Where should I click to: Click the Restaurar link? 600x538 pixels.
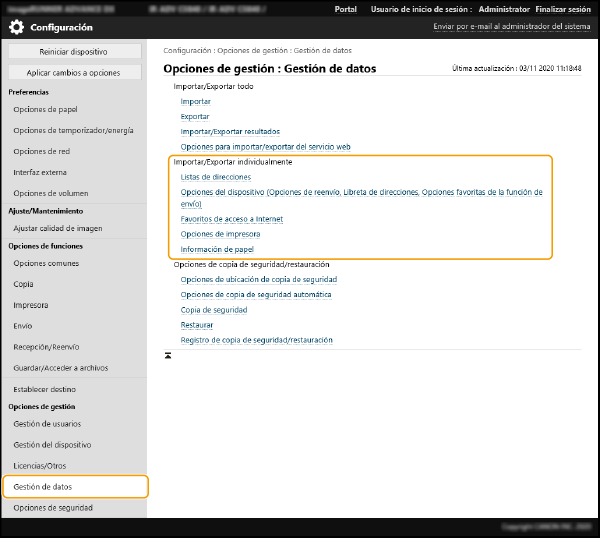tap(196, 325)
